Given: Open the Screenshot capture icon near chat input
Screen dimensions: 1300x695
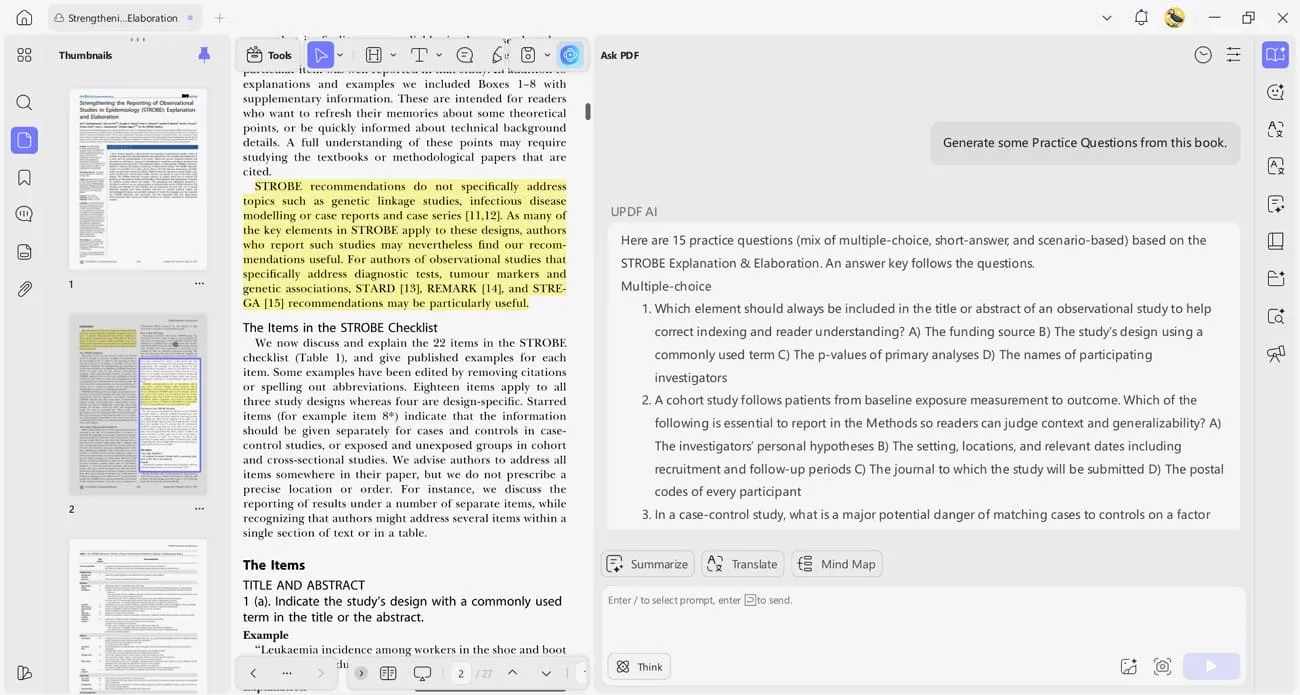Looking at the screenshot, I should point(1162,665).
